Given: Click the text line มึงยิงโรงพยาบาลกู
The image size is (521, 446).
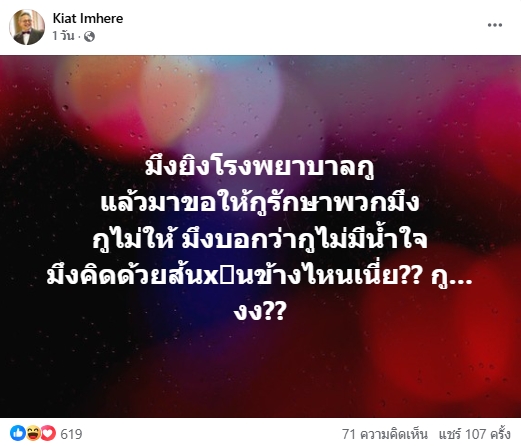Looking at the screenshot, I should (x=260, y=168).
